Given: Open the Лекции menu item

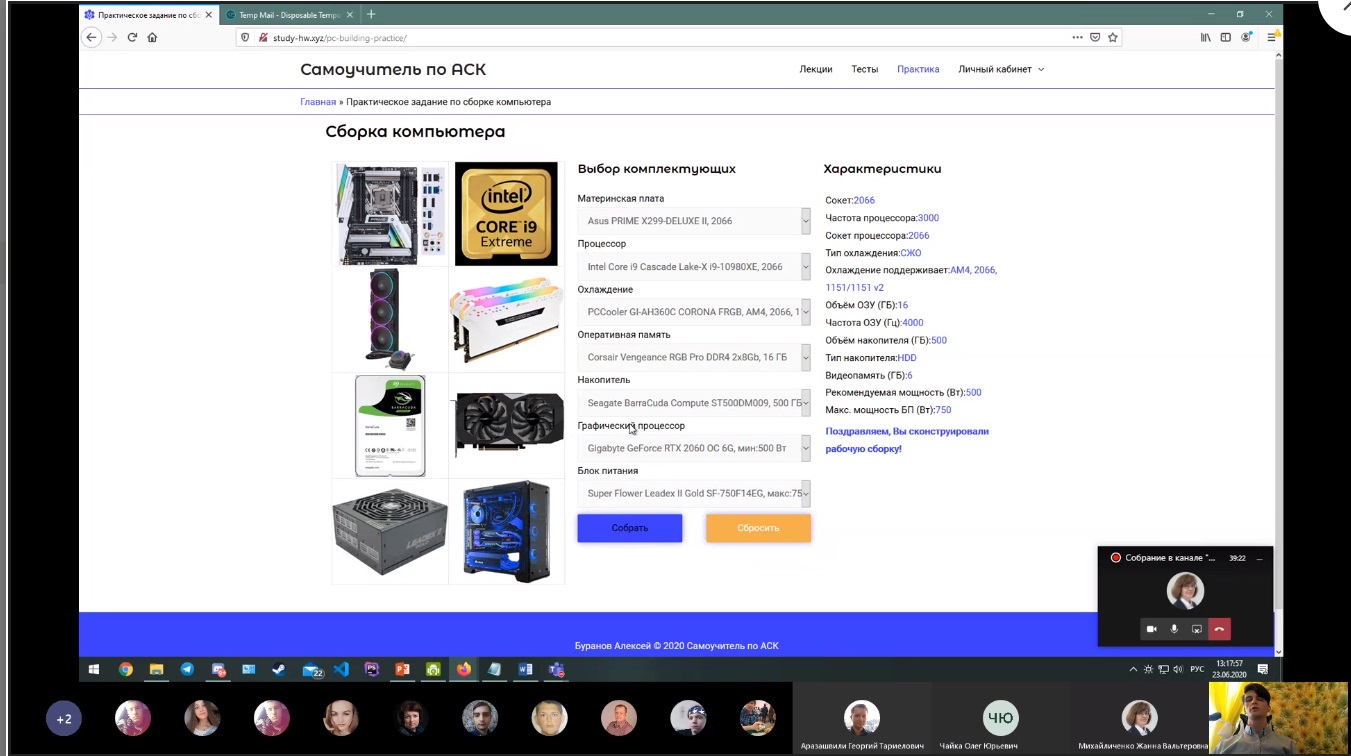Looking at the screenshot, I should click(x=816, y=69).
